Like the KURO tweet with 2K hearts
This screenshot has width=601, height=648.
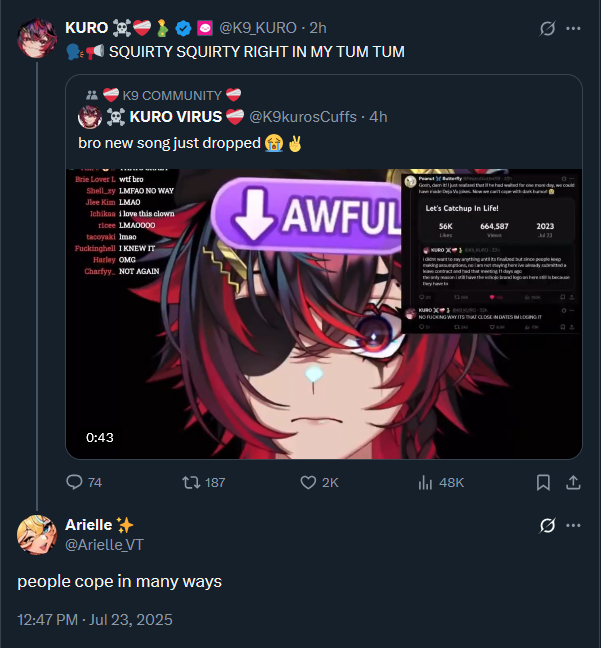pyautogui.click(x=308, y=482)
